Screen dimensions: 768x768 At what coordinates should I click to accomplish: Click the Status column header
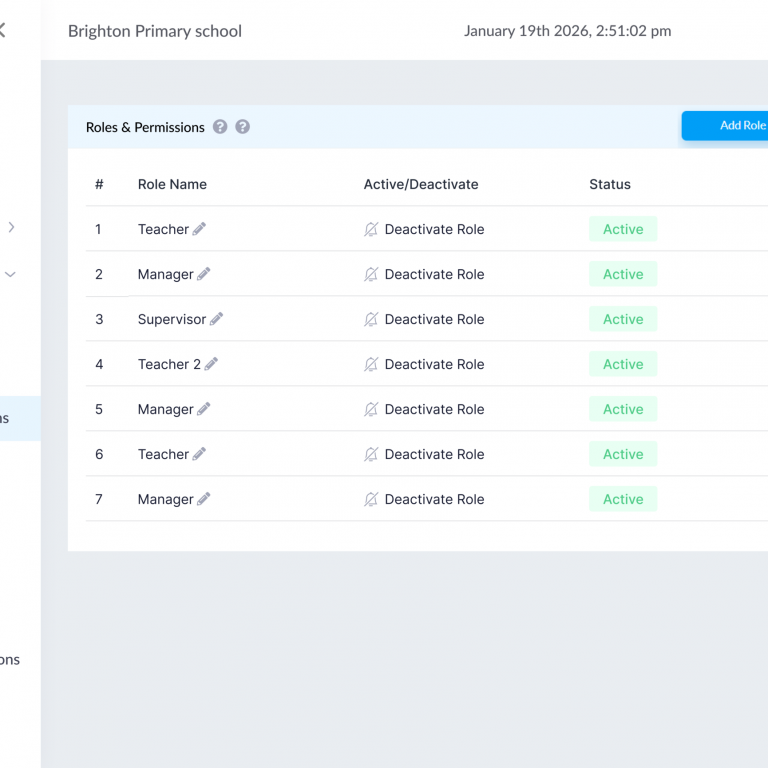pos(610,184)
